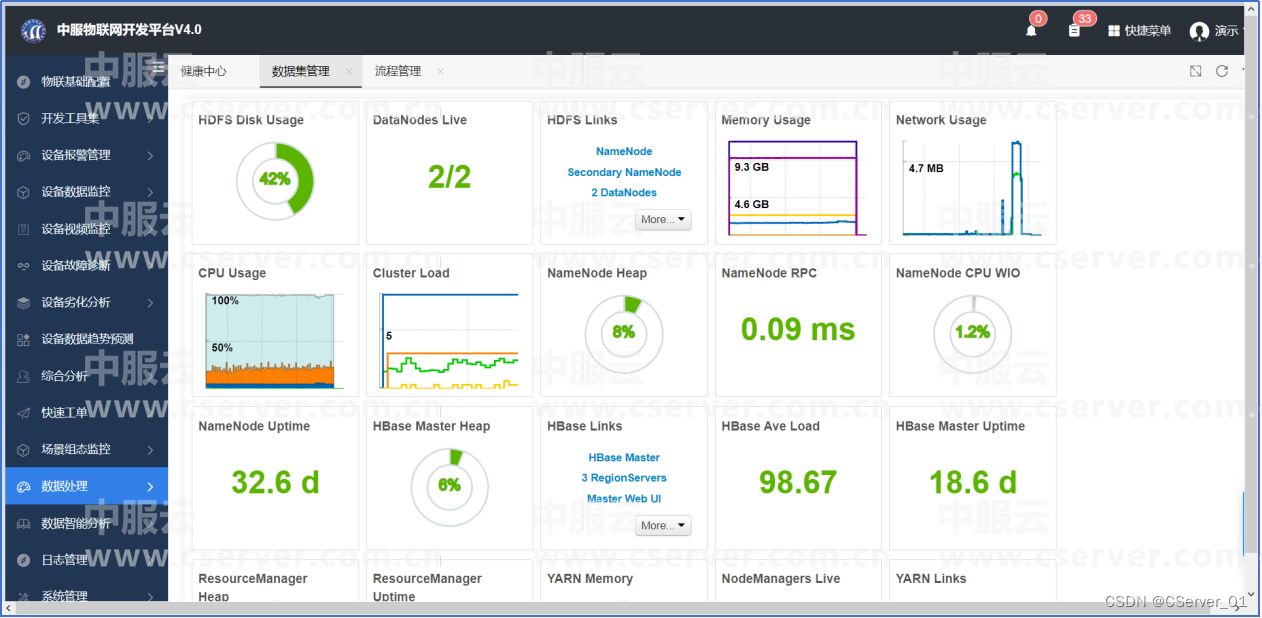This screenshot has width=1262, height=618.
Task: Click the Memory Usage chart
Action: click(798, 188)
